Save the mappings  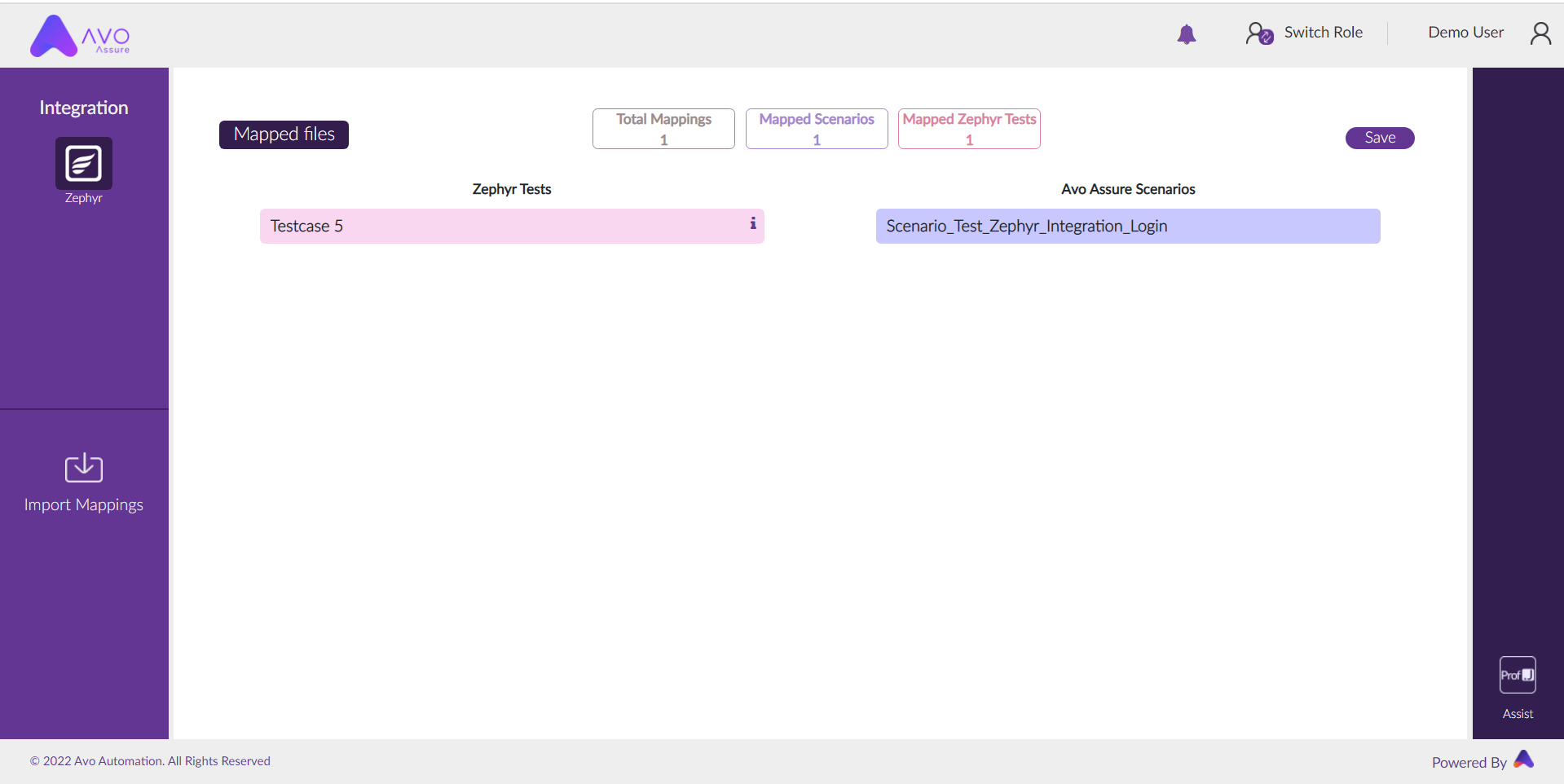pos(1380,138)
